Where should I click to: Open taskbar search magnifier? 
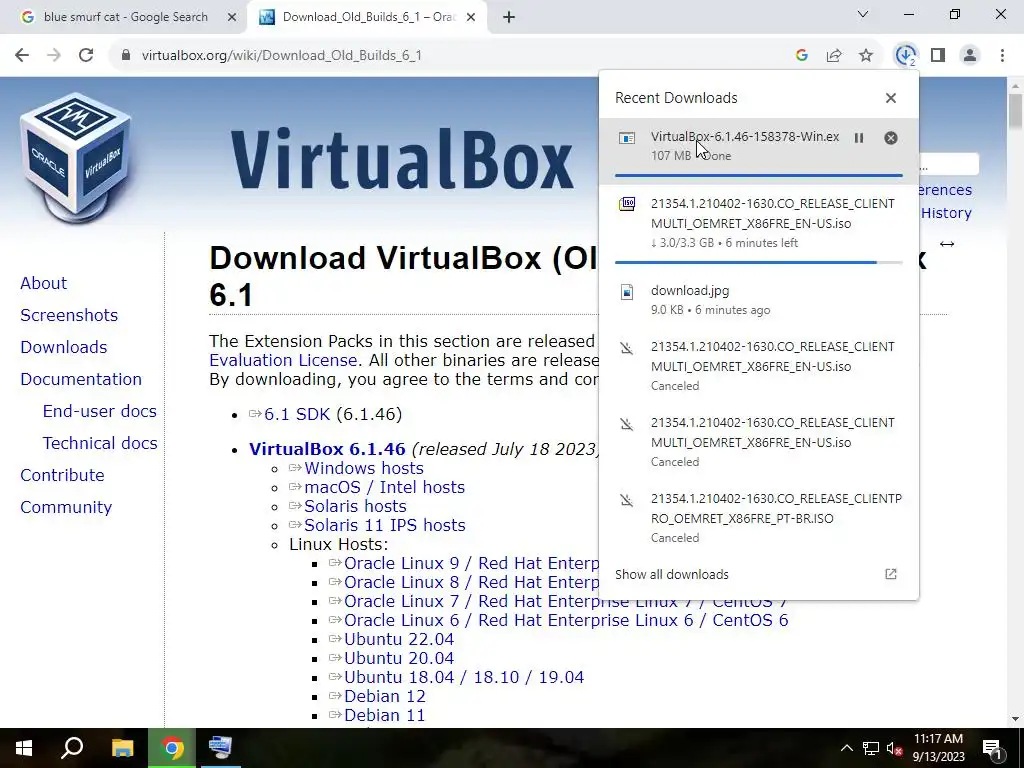[72, 748]
